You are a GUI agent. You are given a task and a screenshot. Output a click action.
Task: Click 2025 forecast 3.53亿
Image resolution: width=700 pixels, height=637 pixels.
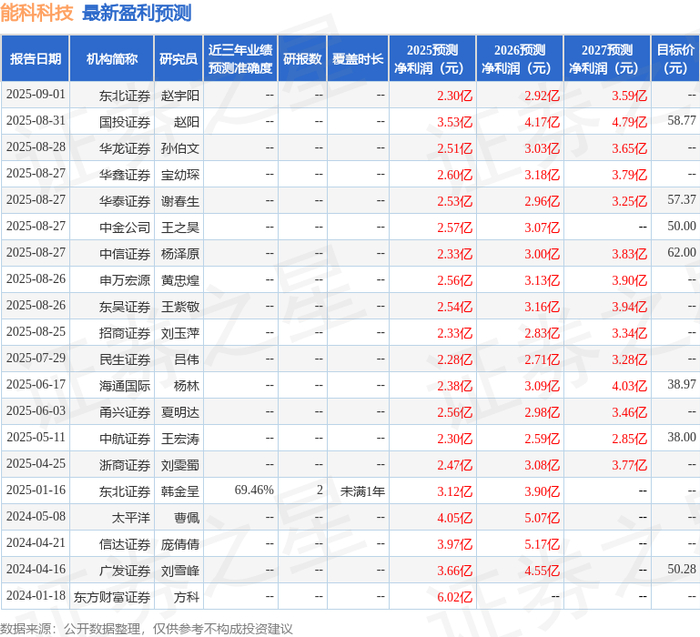coord(454,122)
